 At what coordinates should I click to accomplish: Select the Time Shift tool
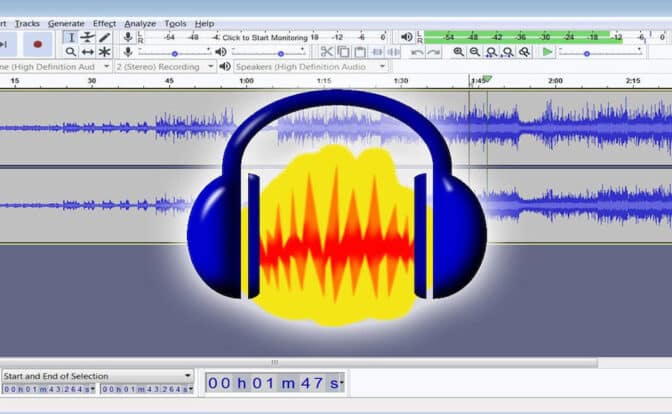click(87, 52)
